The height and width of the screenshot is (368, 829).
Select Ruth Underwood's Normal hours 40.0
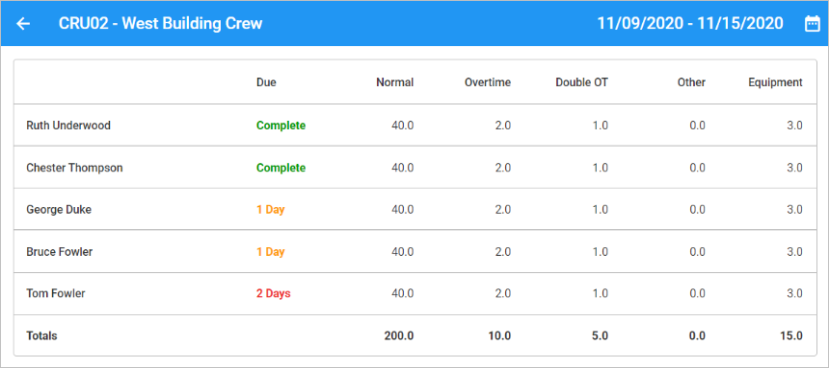pyautogui.click(x=402, y=126)
